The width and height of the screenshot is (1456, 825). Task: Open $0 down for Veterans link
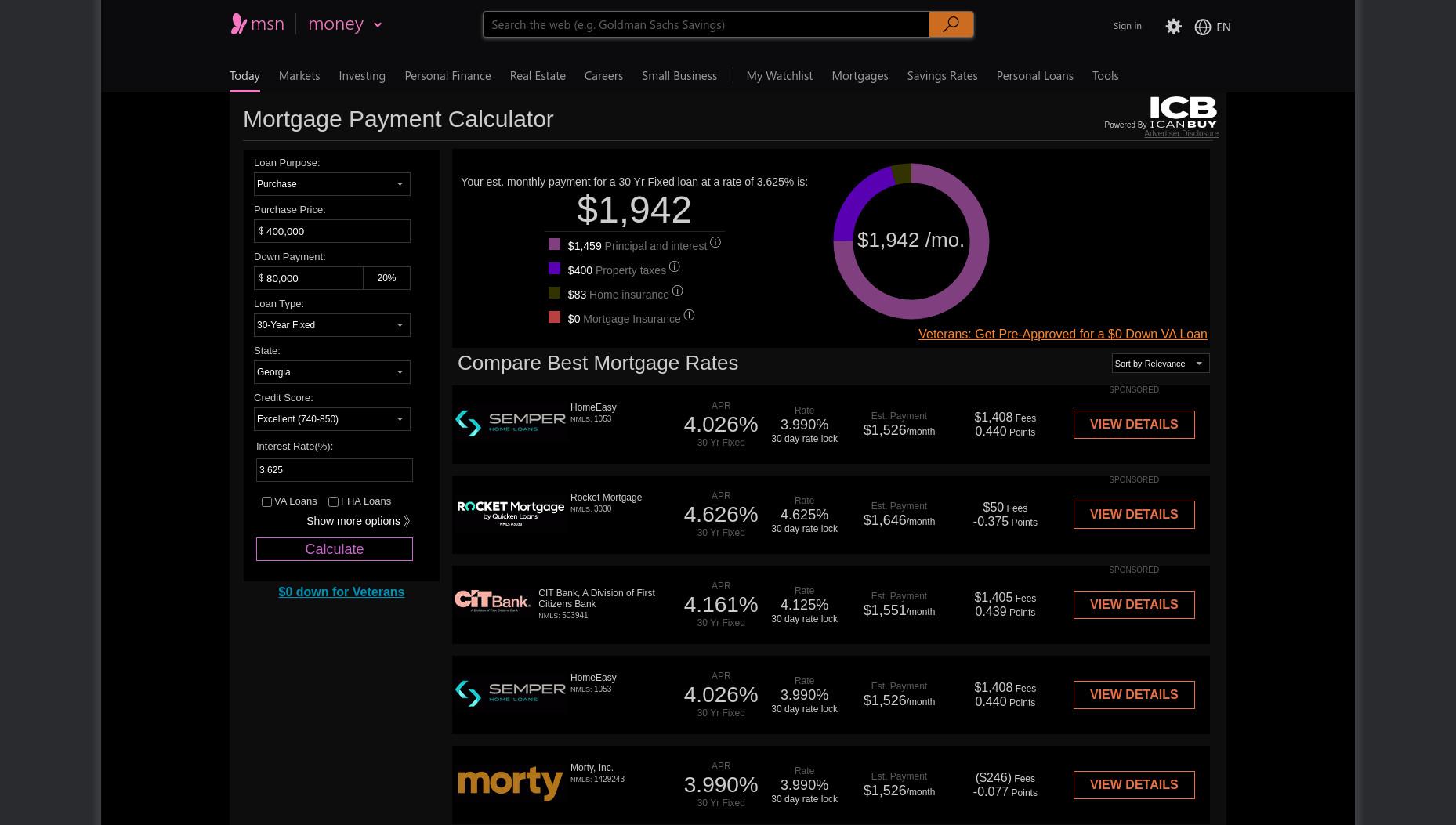(x=341, y=592)
